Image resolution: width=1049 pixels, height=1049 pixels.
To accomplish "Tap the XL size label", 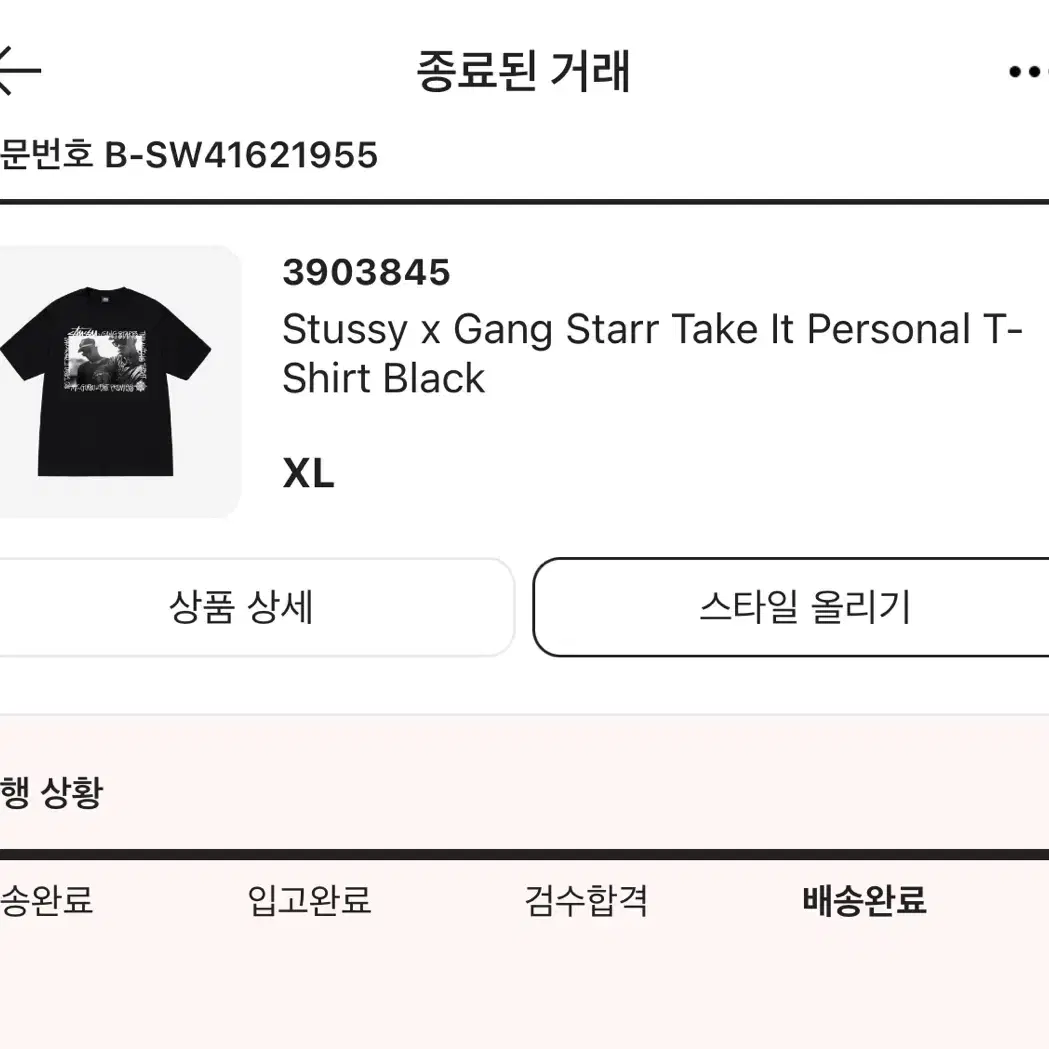I will pos(308,474).
